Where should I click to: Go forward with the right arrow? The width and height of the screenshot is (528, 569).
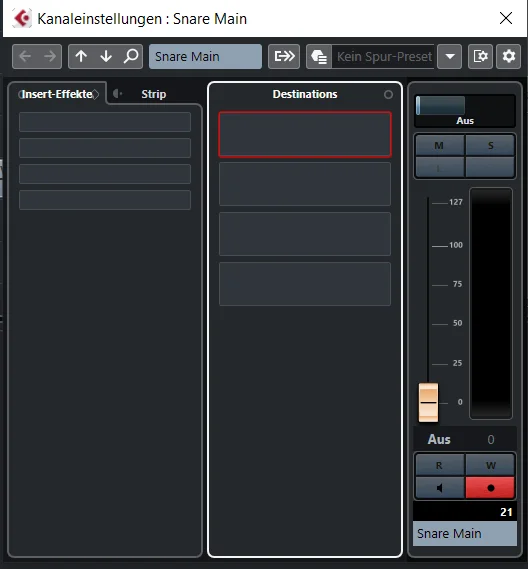50,56
